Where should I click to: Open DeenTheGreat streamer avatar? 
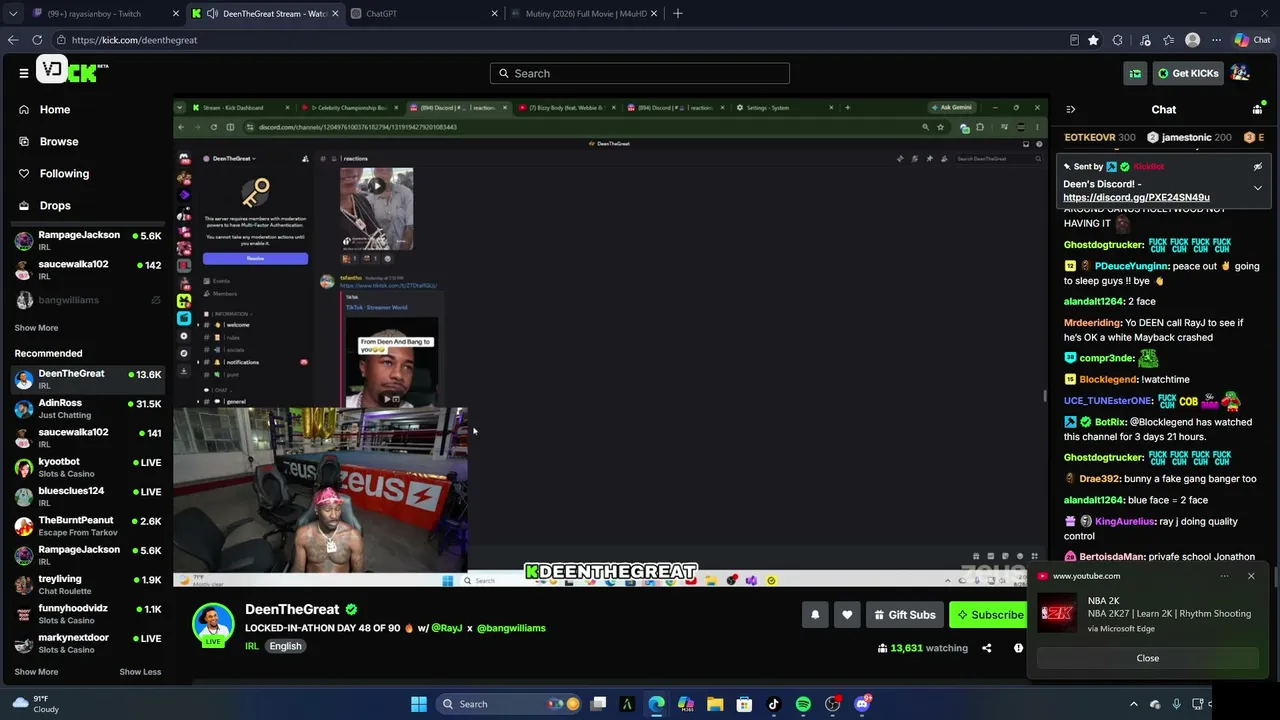[x=212, y=625]
